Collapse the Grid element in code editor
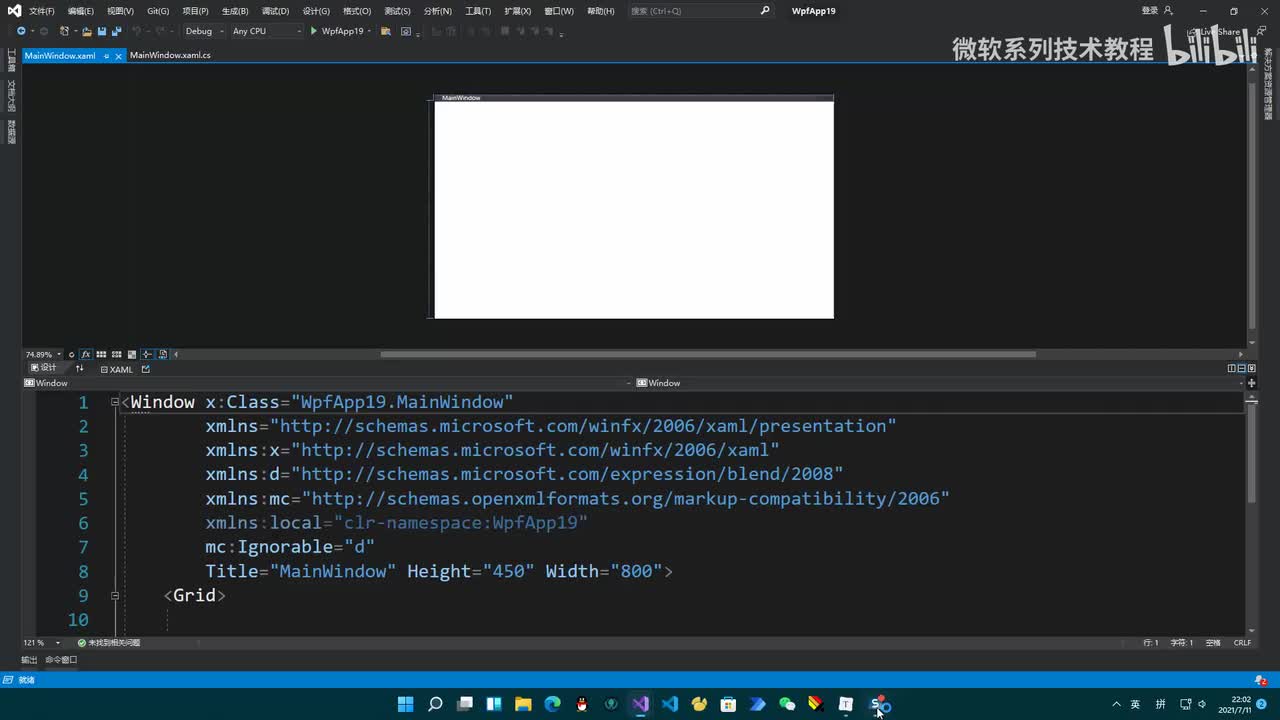 115,595
